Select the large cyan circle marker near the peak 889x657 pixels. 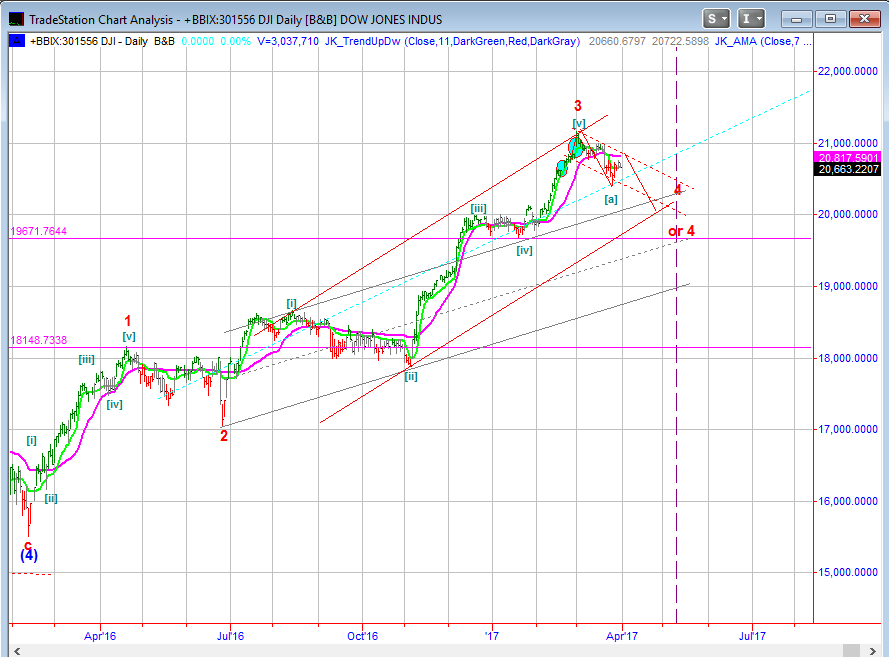pyautogui.click(x=575, y=148)
